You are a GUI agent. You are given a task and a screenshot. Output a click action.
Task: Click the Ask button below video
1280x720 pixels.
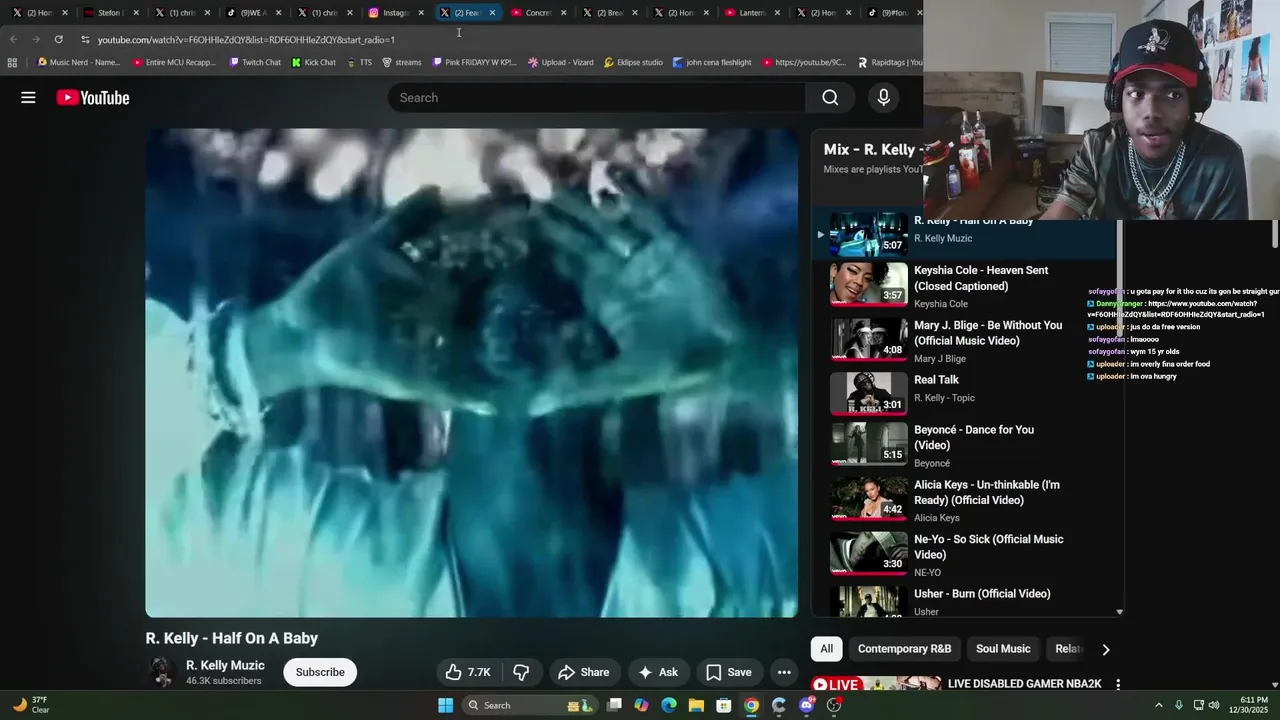pyautogui.click(x=658, y=672)
